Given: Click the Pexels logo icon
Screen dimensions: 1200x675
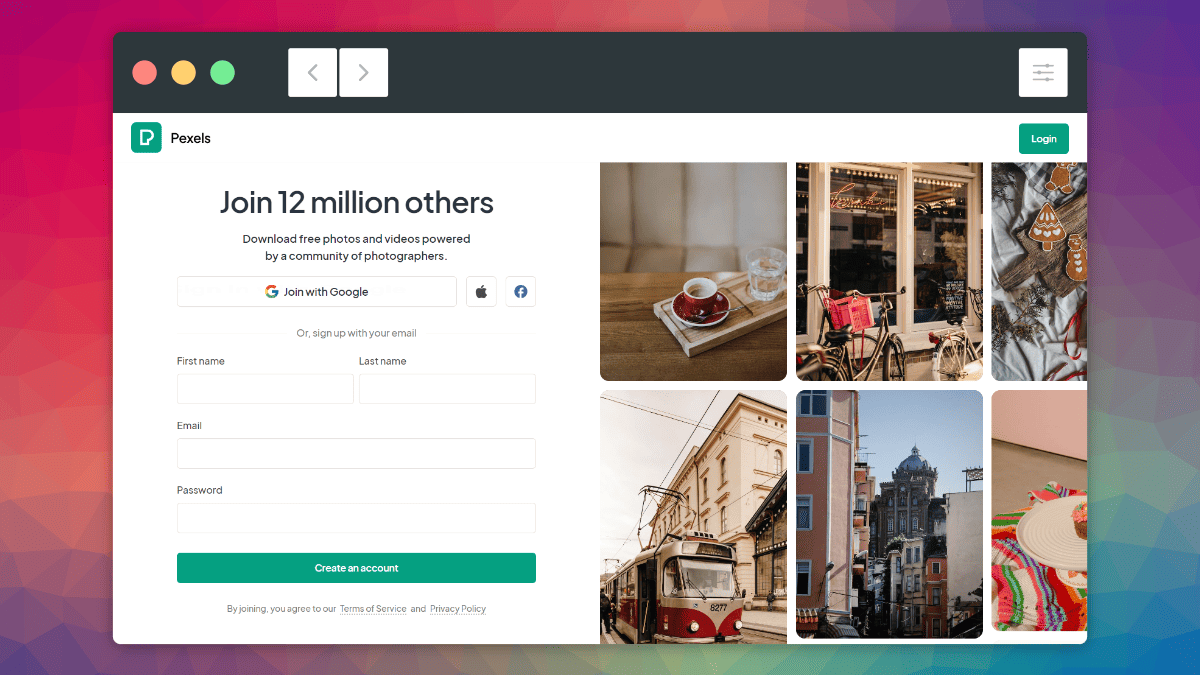Looking at the screenshot, I should [x=146, y=138].
